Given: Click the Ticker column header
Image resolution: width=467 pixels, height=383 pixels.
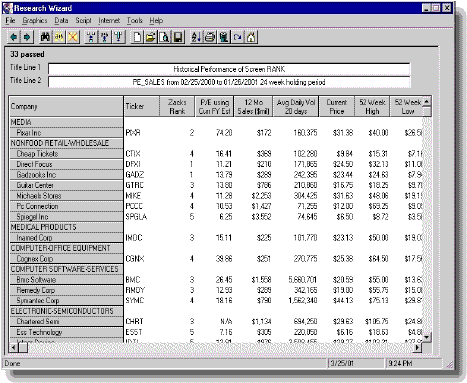Looking at the screenshot, I should pos(142,107).
